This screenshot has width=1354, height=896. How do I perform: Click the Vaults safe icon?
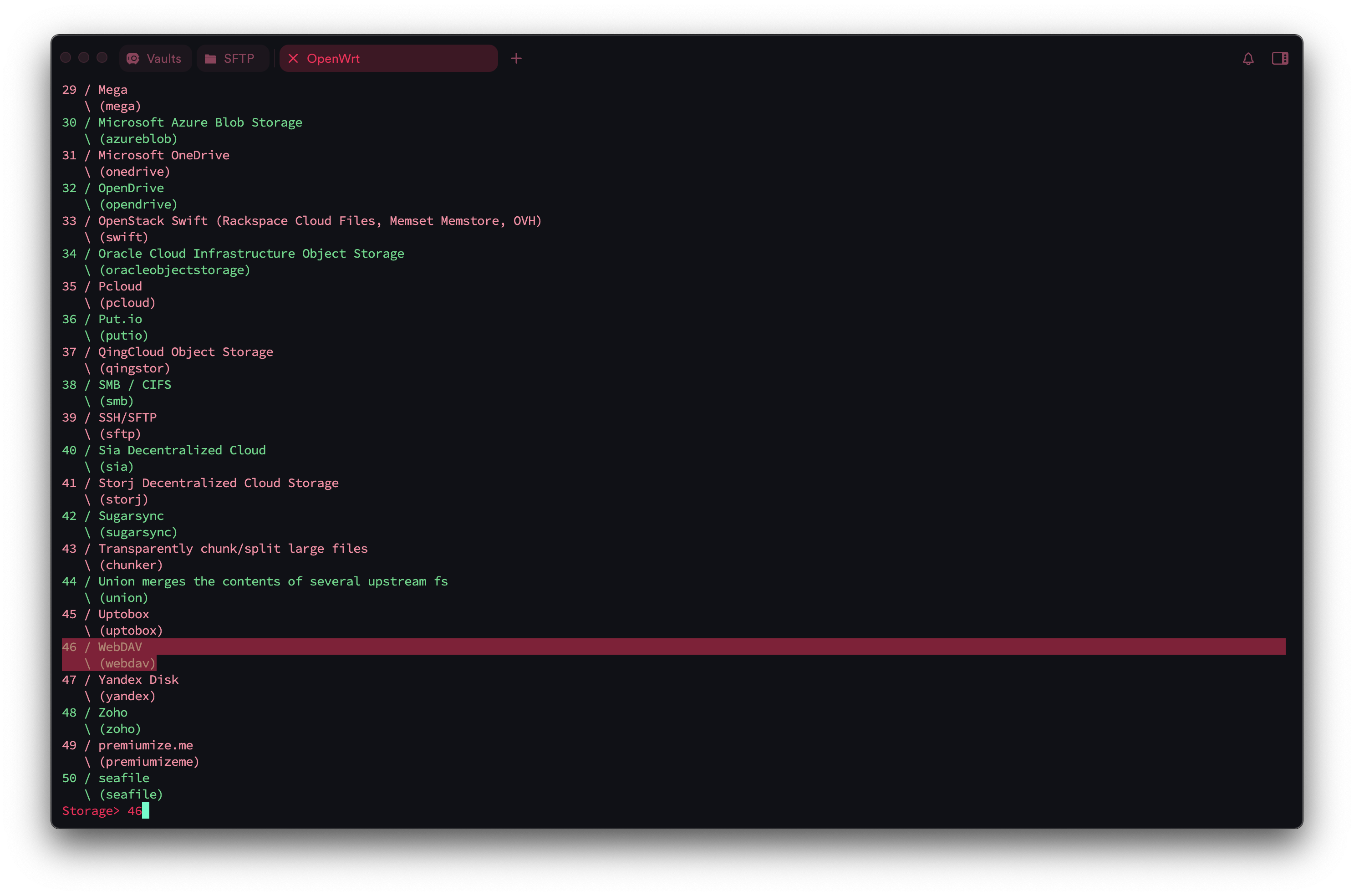tap(133, 58)
